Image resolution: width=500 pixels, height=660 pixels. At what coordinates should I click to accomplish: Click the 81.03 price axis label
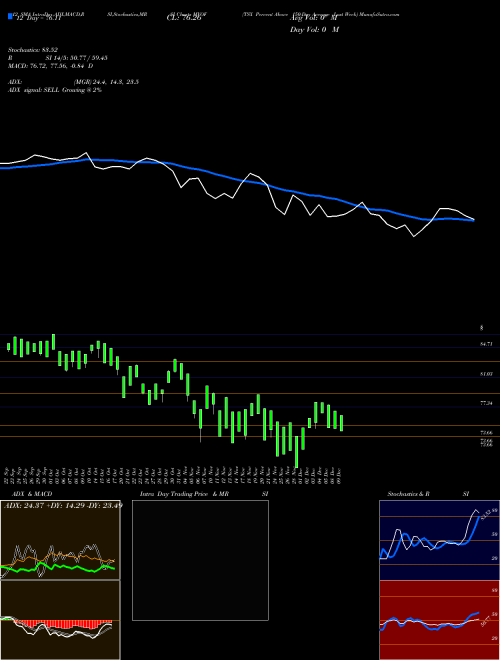(486, 374)
